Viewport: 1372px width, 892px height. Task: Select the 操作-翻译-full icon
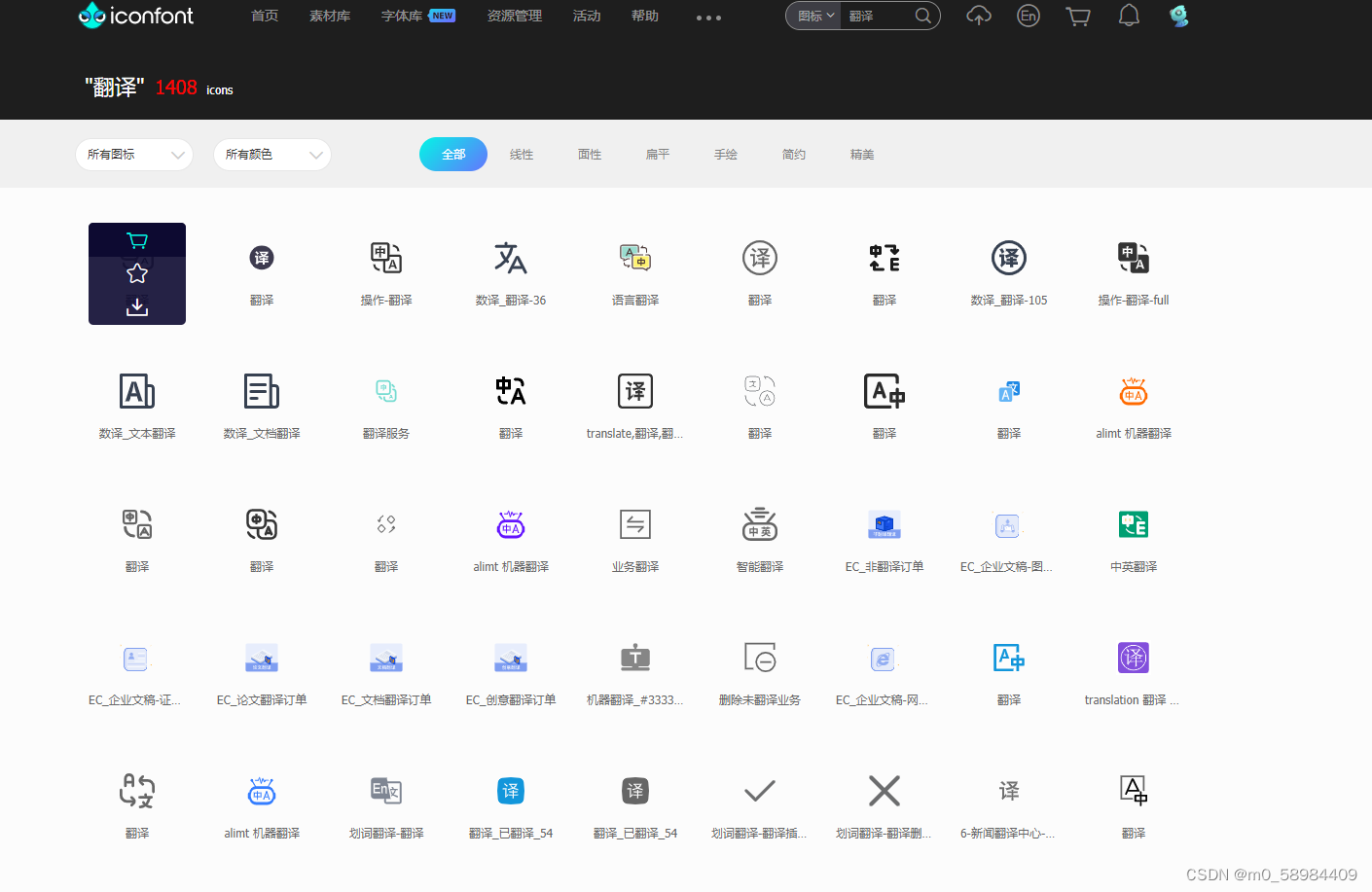tap(1134, 258)
